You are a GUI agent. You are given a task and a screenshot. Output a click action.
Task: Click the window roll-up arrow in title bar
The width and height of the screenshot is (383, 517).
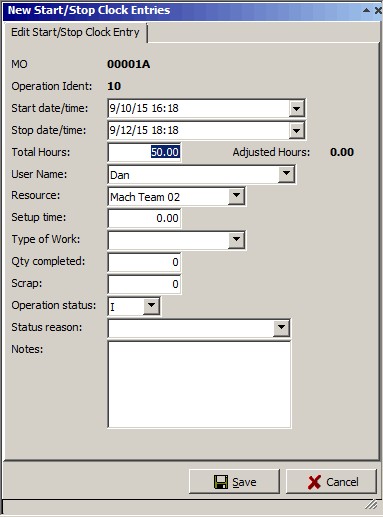pyautogui.click(x=366, y=10)
